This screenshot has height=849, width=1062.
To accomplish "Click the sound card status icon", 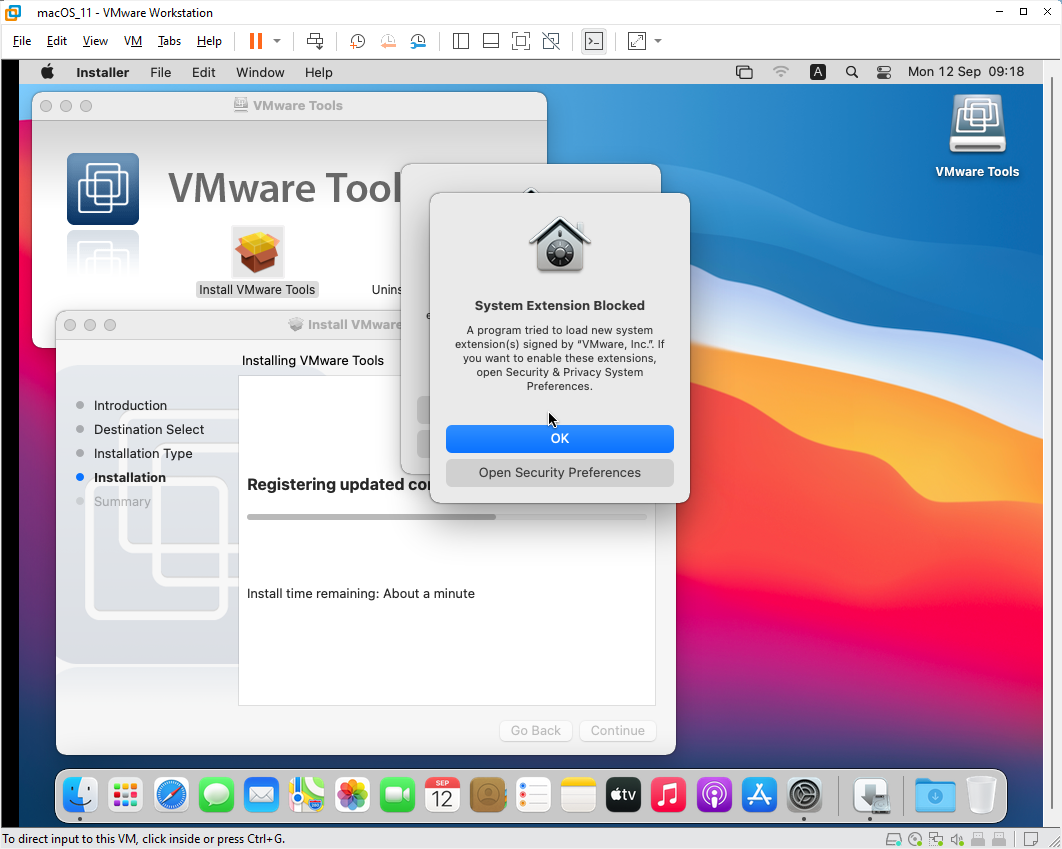I will click(957, 840).
